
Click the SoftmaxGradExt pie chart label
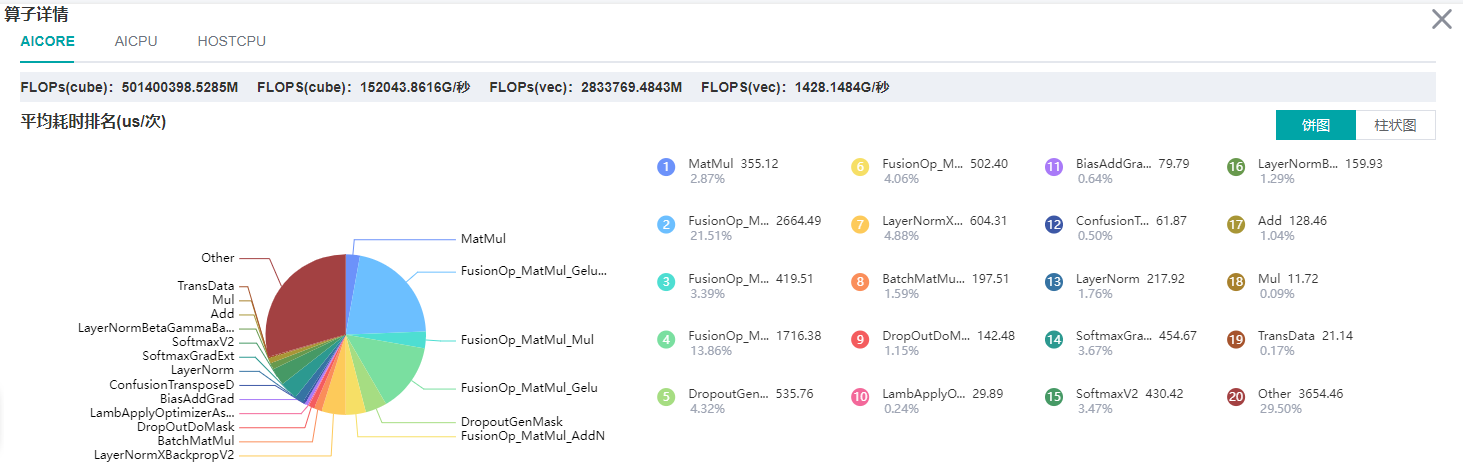[188, 356]
